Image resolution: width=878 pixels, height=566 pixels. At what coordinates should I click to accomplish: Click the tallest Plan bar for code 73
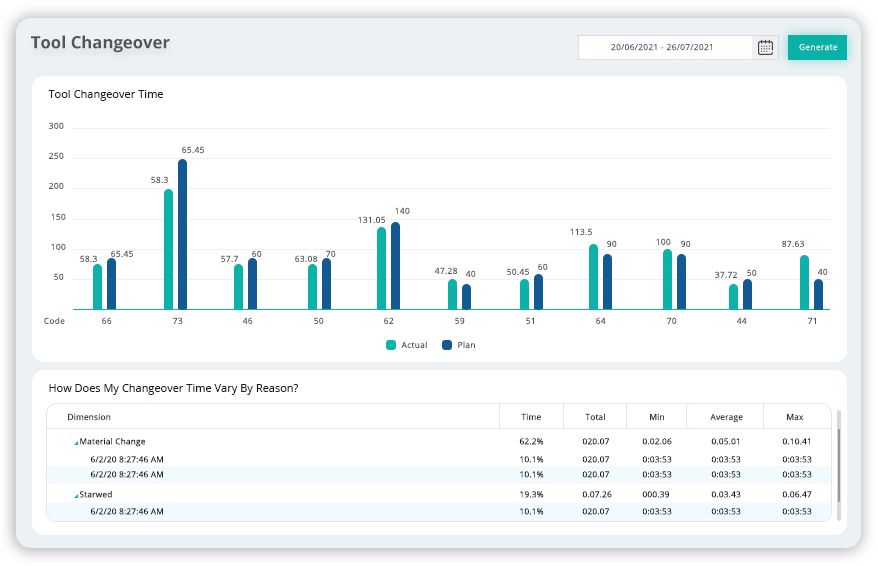click(182, 235)
